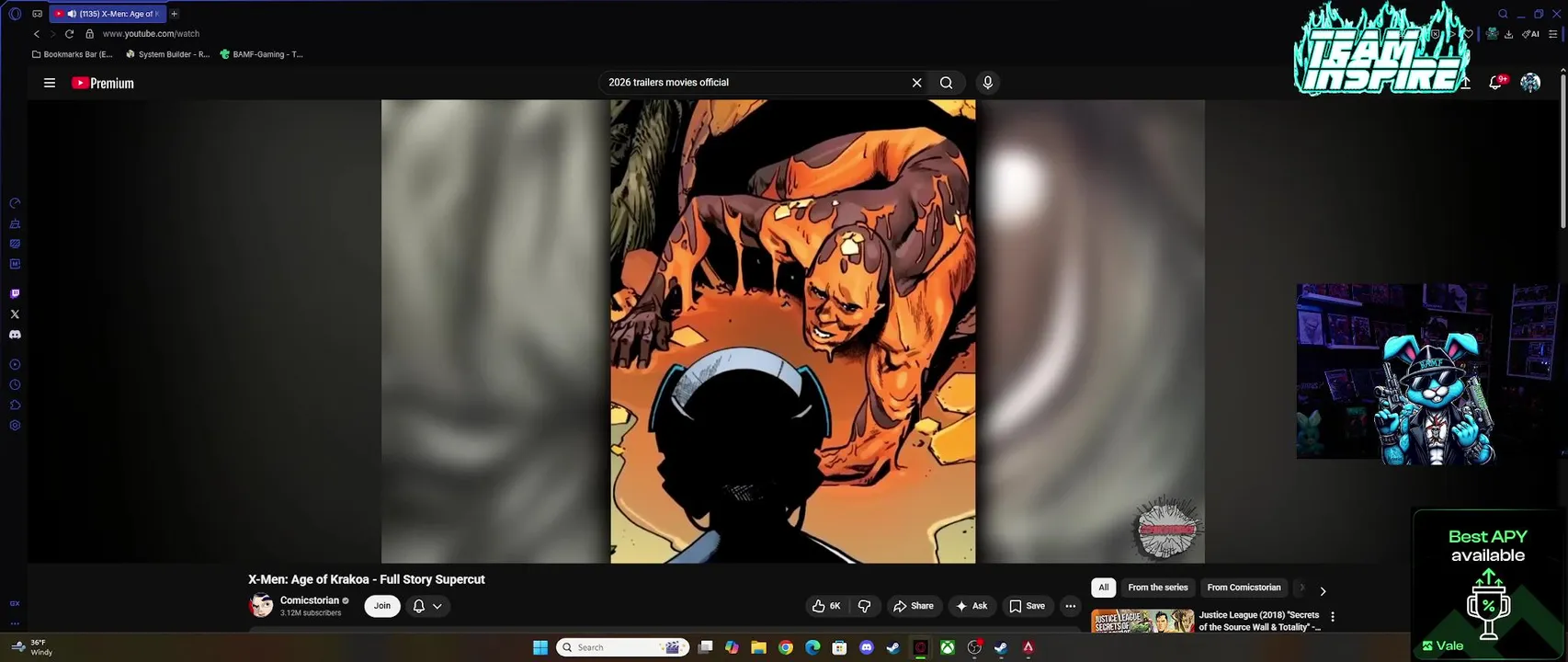This screenshot has height=662, width=1568.
Task: Ask about this video
Action: point(971,606)
